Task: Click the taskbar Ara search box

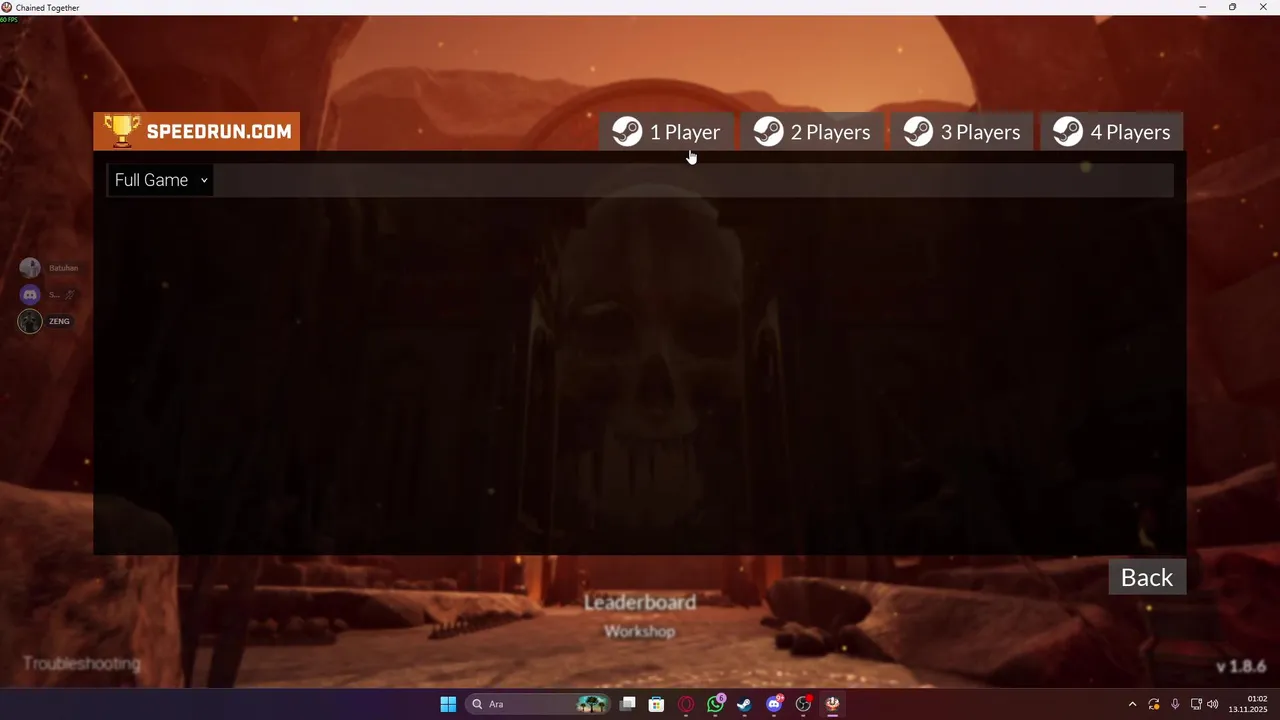Action: [x=540, y=704]
